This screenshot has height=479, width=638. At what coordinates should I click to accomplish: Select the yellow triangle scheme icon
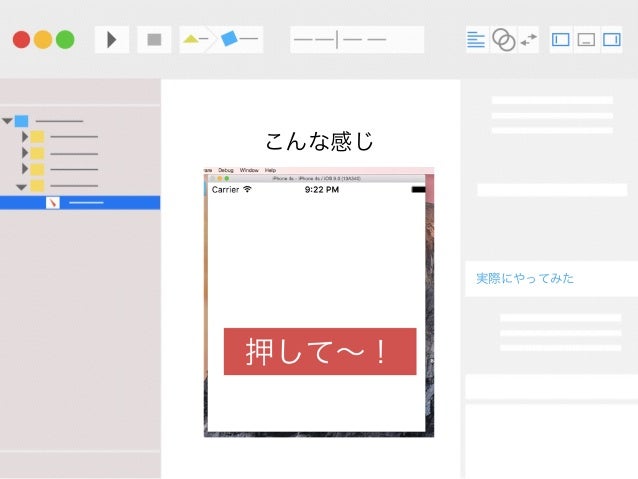pos(190,39)
